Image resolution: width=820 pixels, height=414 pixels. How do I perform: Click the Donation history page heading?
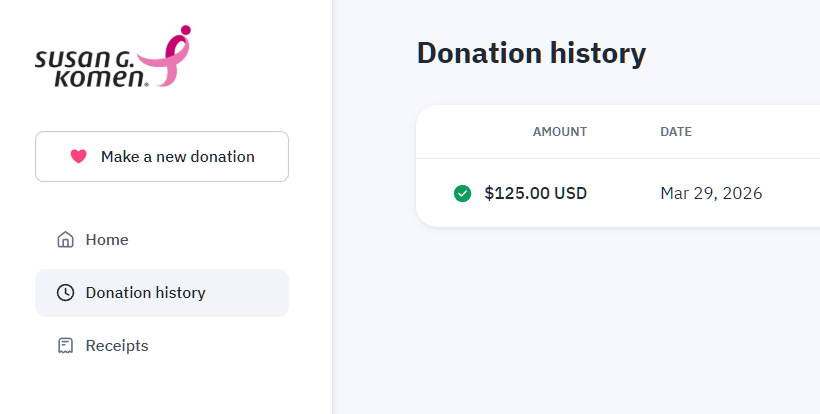[x=531, y=53]
